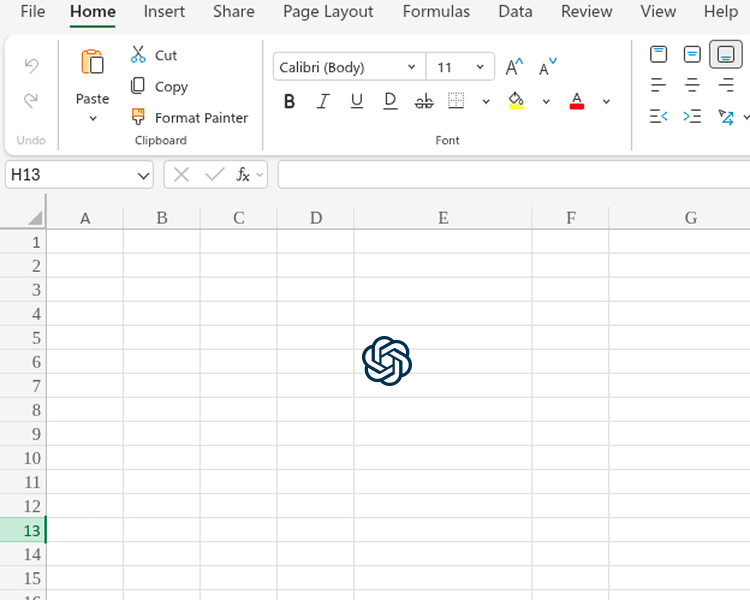Viewport: 750px width, 600px height.
Task: Switch to the Data tab
Action: [x=515, y=11]
